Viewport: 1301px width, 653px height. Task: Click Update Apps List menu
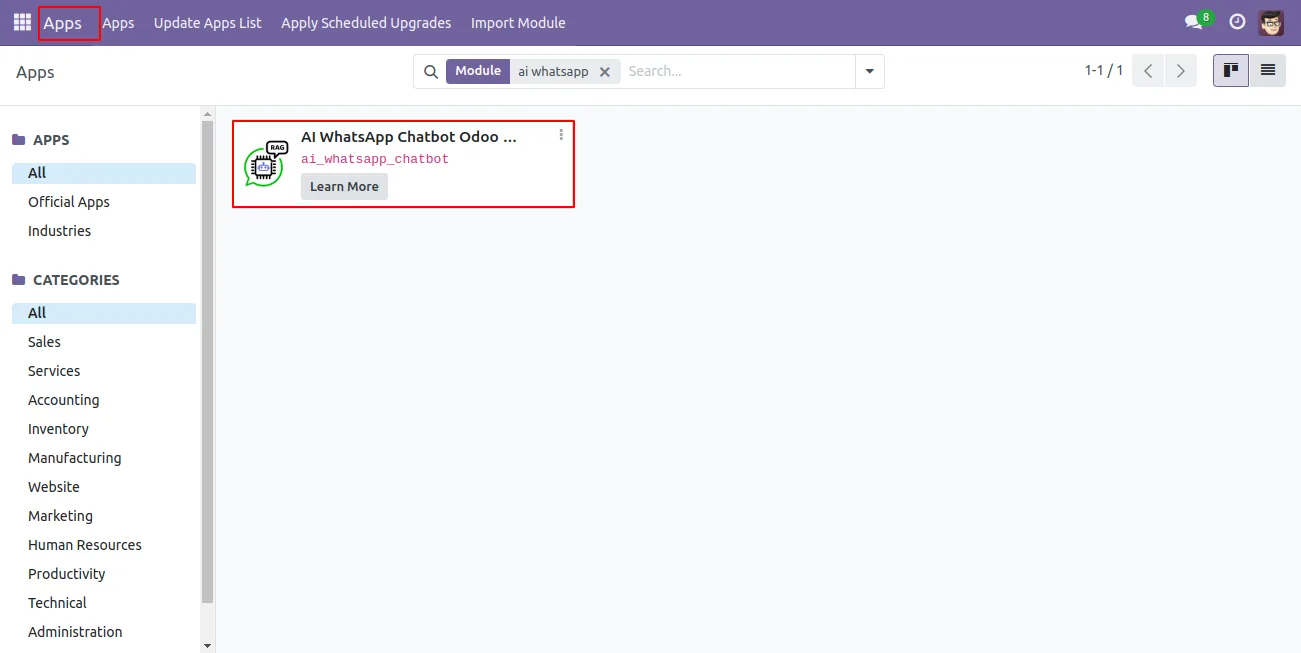208,23
